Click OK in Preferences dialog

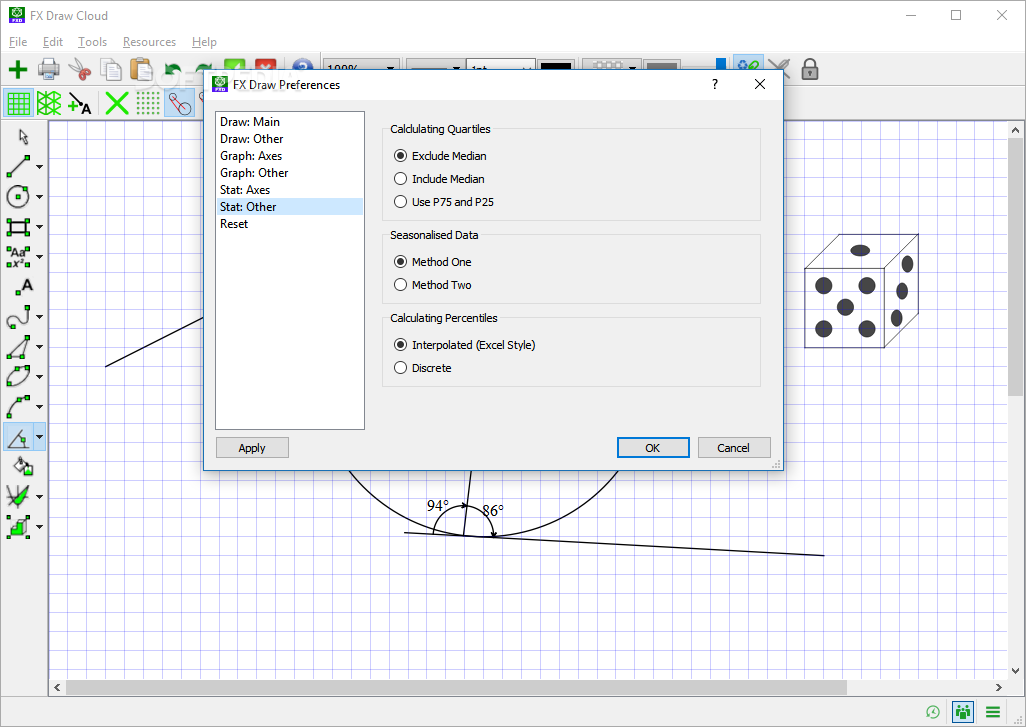pos(652,448)
